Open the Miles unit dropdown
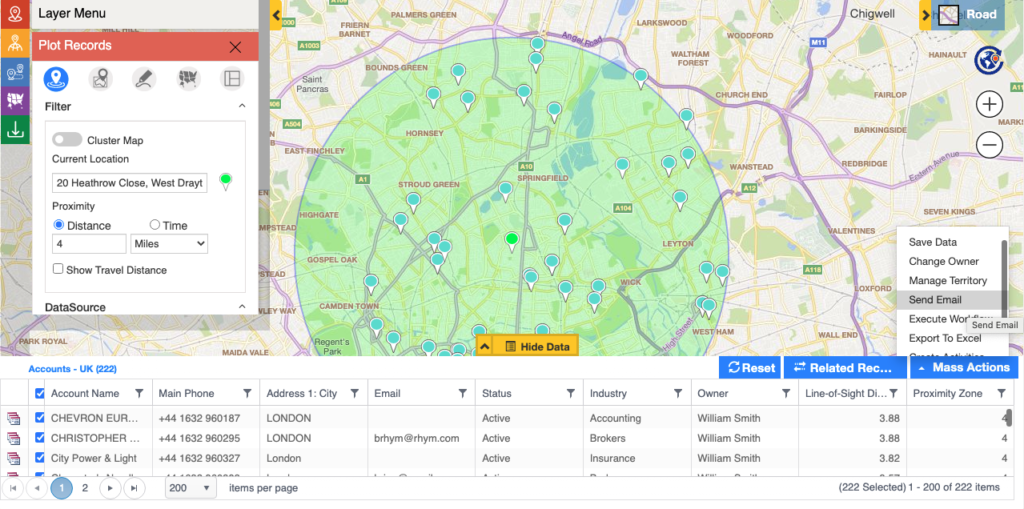1024x509 pixels. point(169,244)
